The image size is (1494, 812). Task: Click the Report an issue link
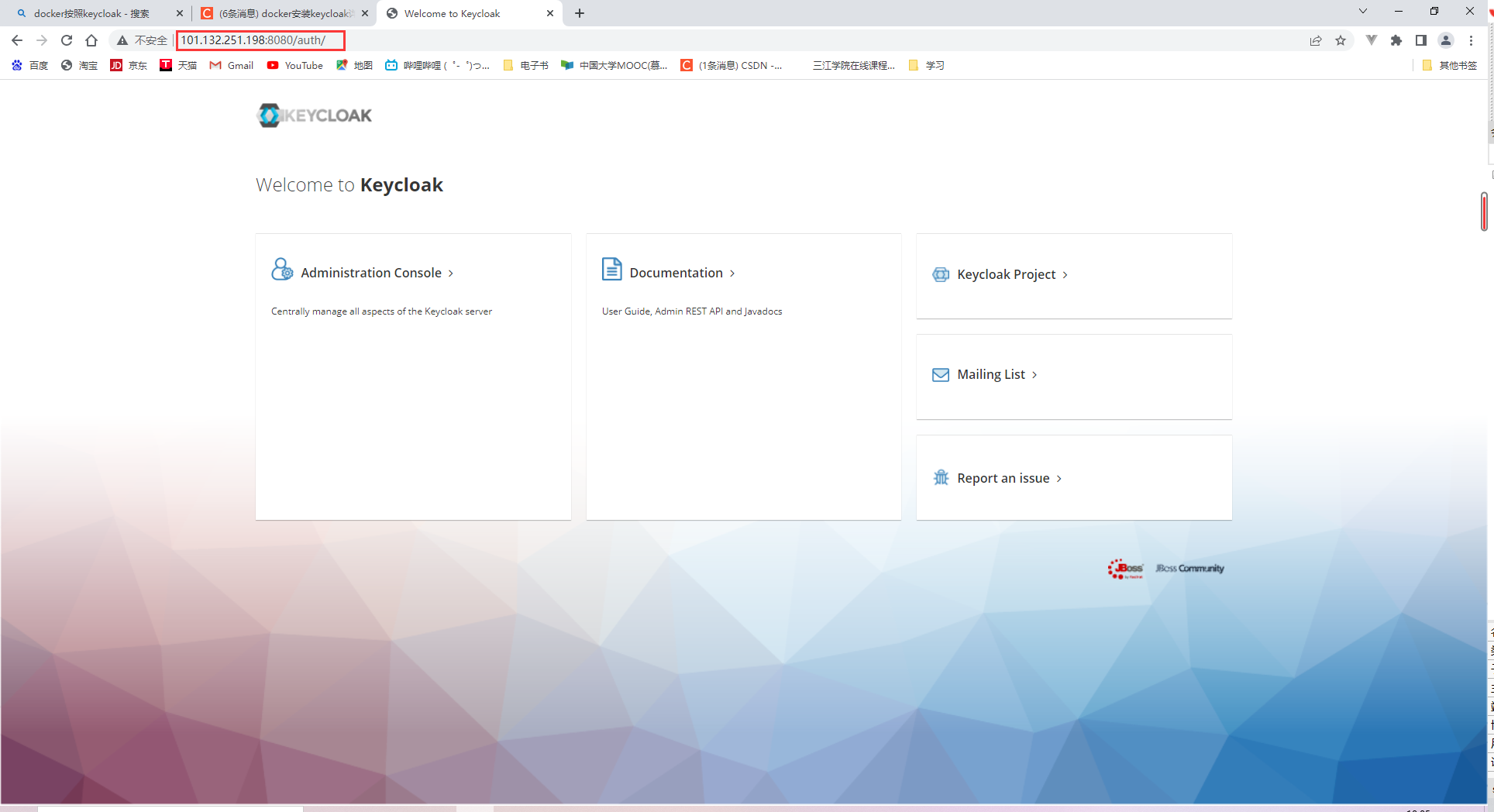pos(1010,478)
